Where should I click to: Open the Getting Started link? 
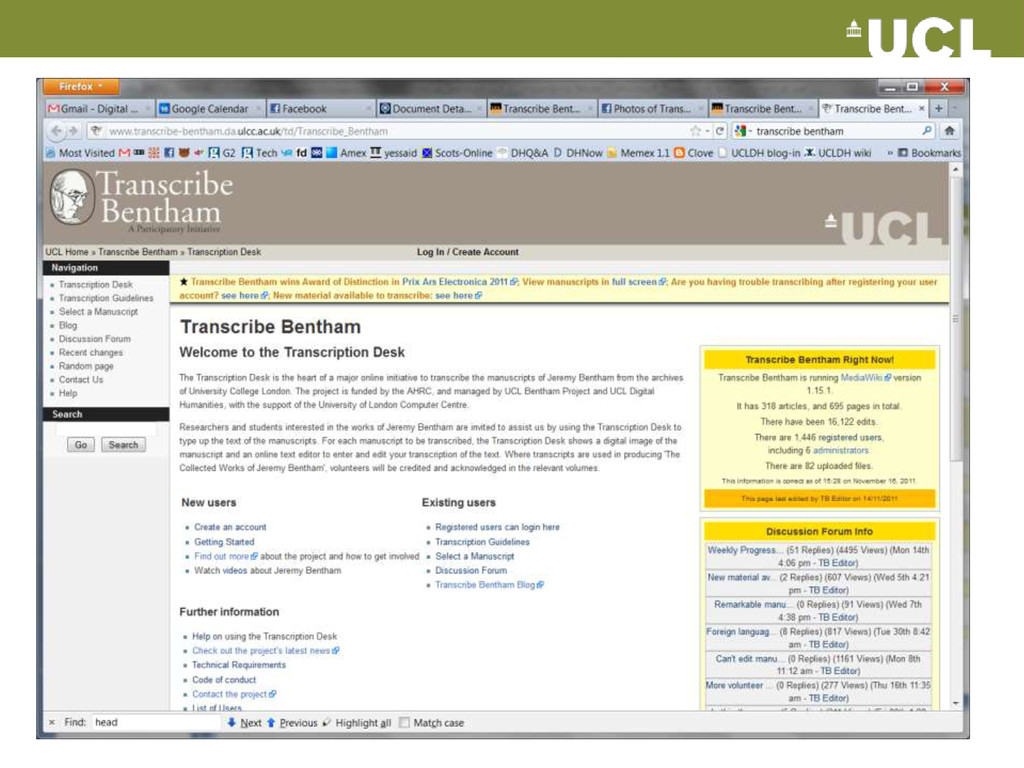[224, 542]
